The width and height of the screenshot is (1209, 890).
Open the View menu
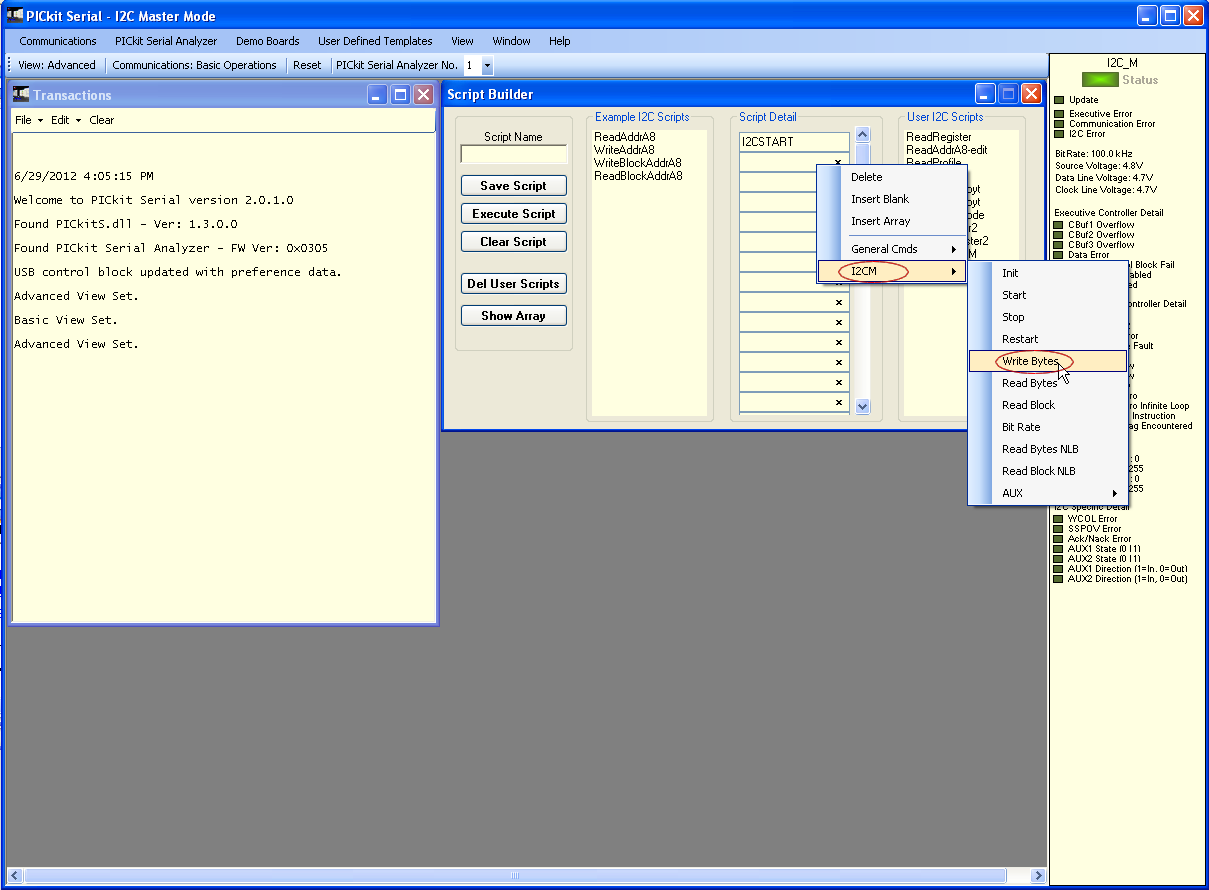point(462,41)
